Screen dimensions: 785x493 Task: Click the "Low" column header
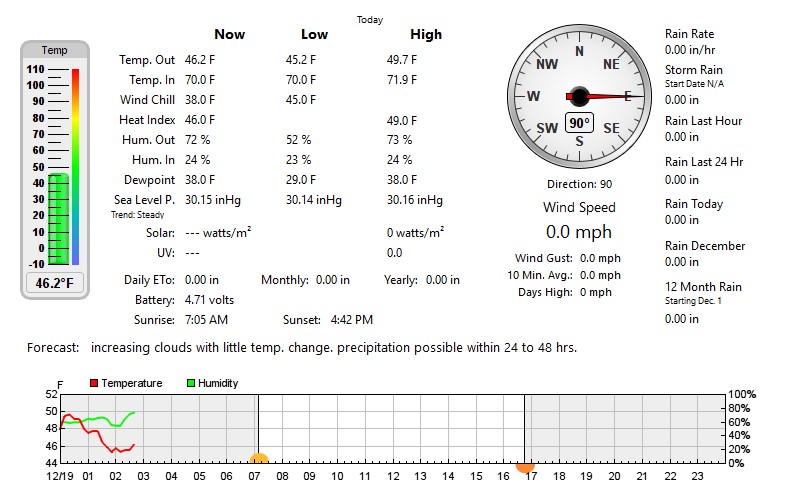[x=314, y=34]
